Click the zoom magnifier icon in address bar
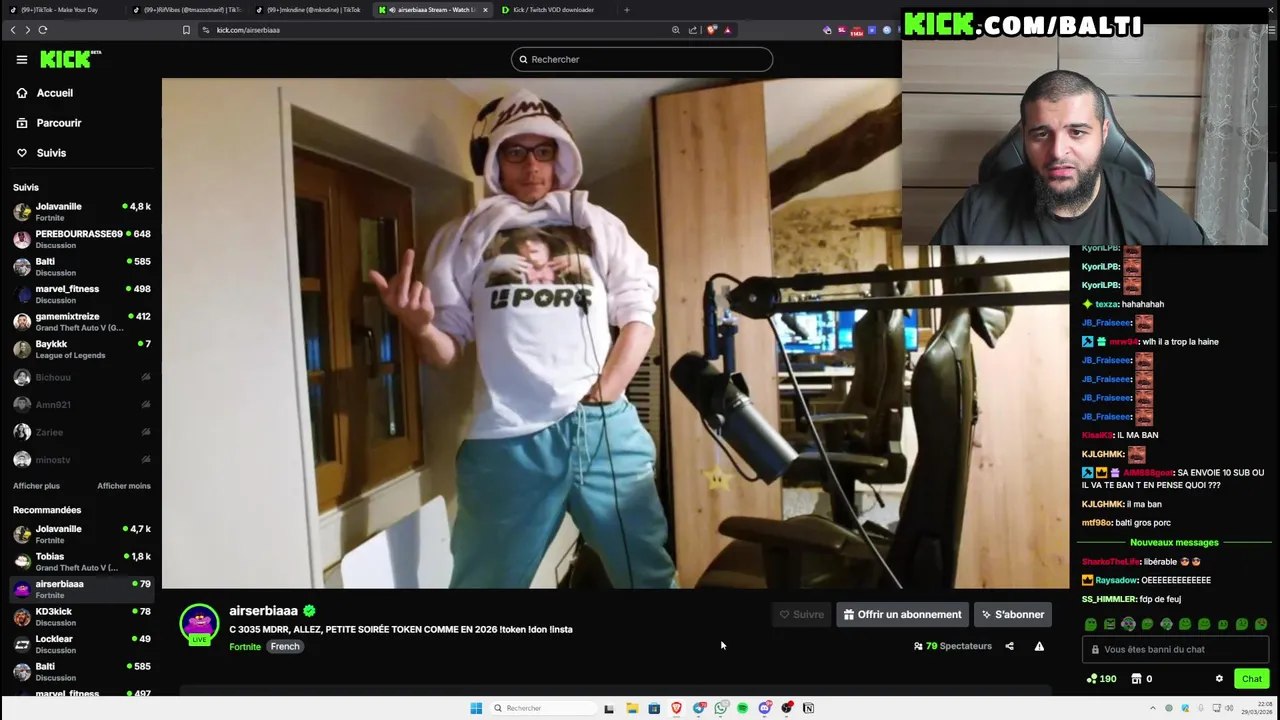 tap(676, 30)
